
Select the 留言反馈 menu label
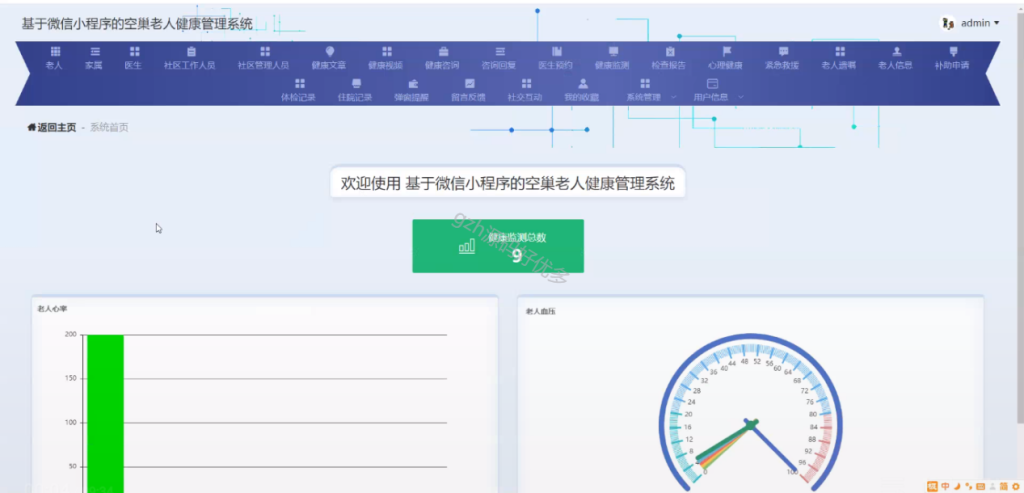469,97
